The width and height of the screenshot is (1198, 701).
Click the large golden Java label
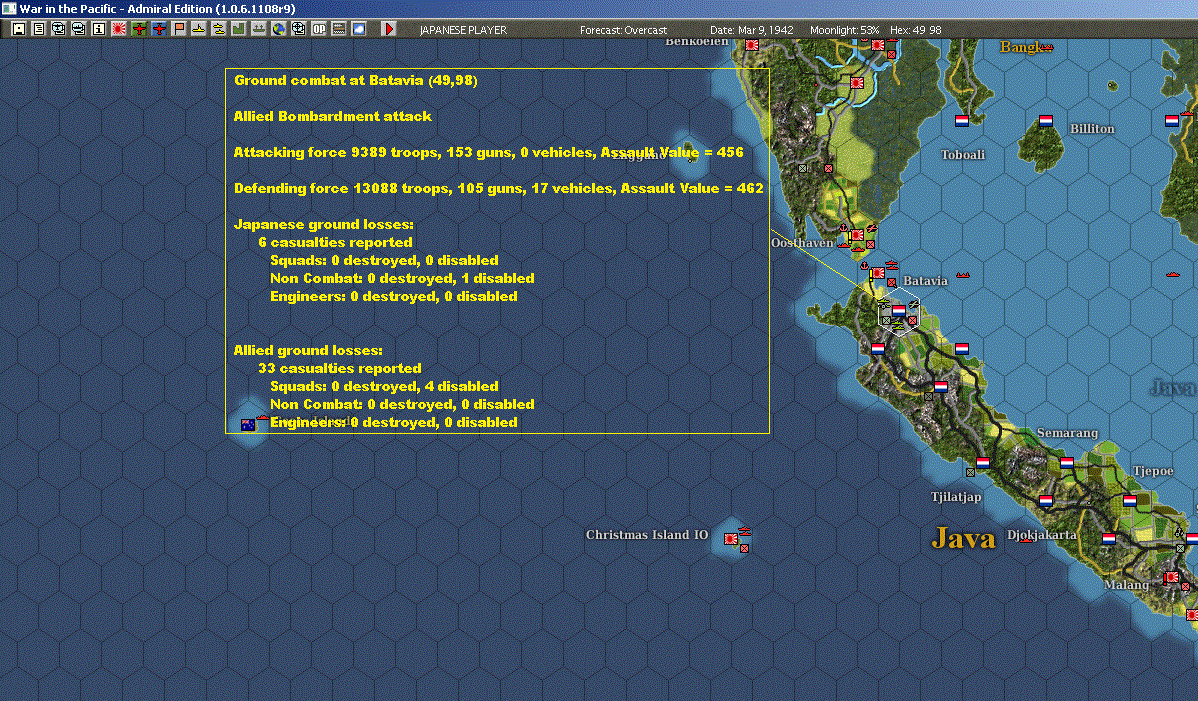click(963, 538)
